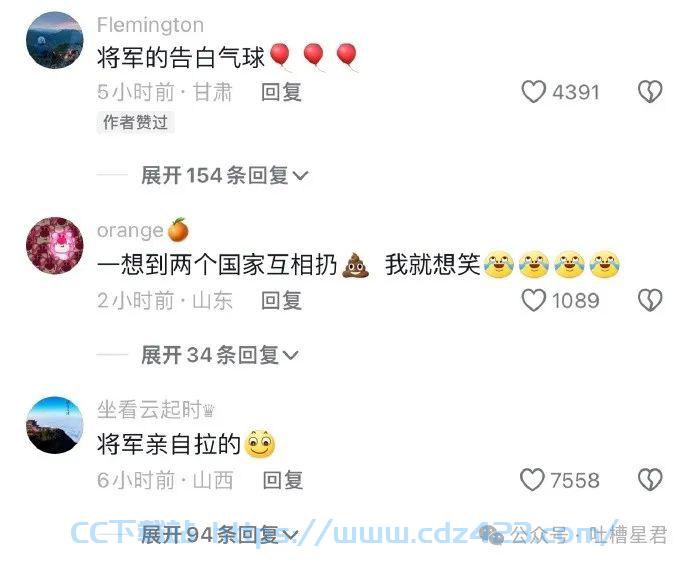The width and height of the screenshot is (690, 563).
Task: Open Flemington's profile avatar
Action: coord(55,40)
